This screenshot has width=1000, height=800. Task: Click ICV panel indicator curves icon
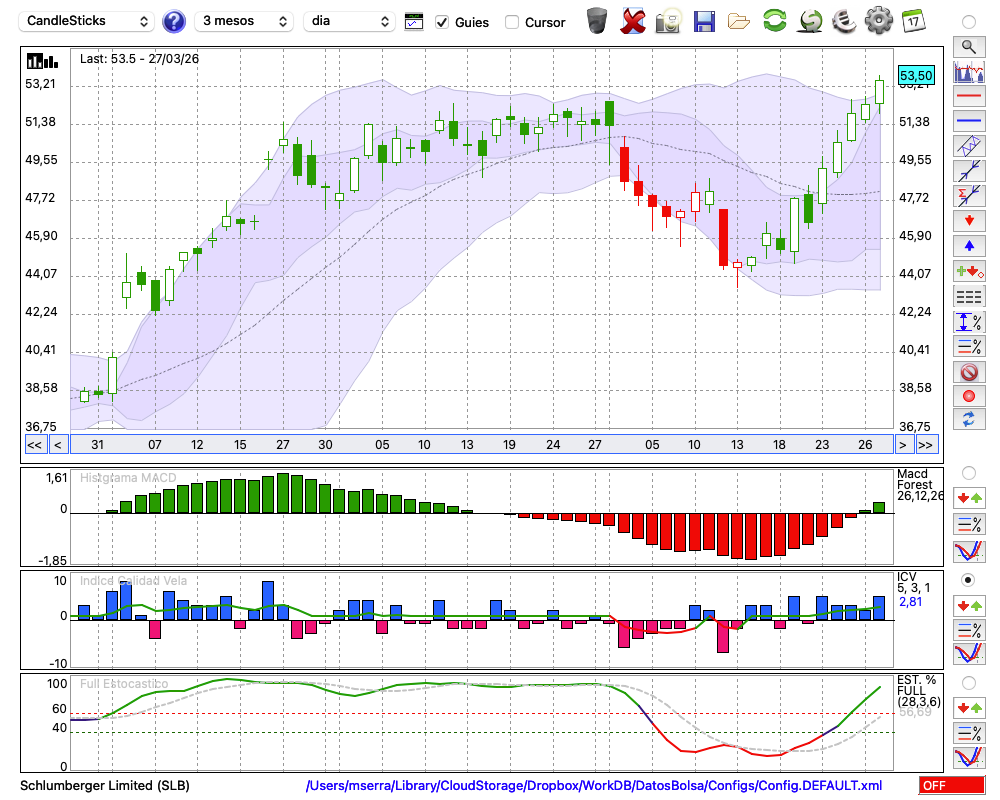[969, 654]
